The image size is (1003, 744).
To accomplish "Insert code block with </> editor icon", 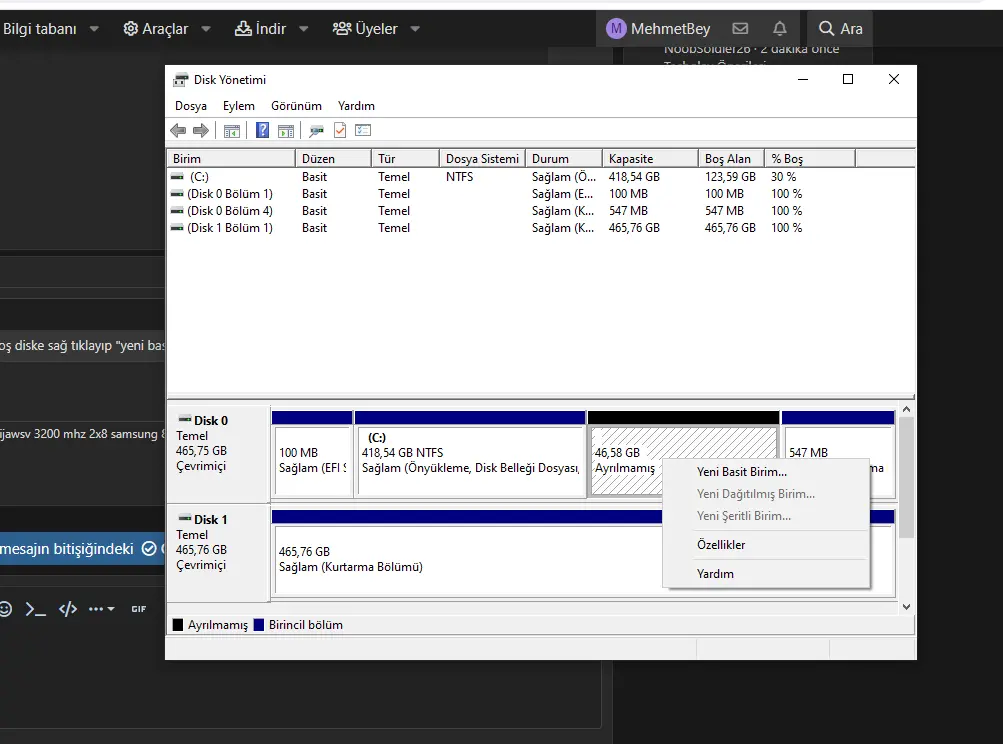I will (68, 609).
